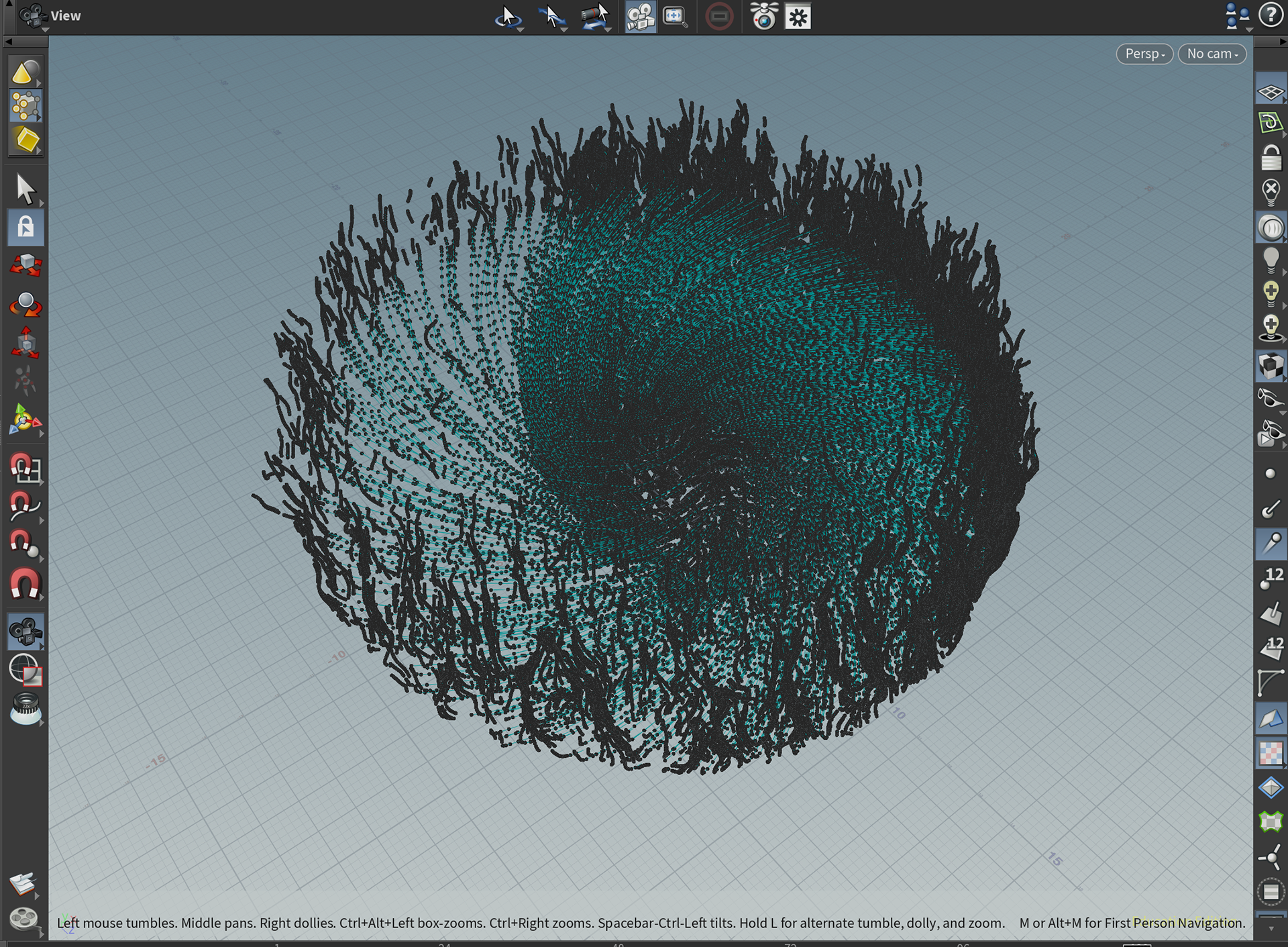Select the Geometry selection mode icon
This screenshot has height=947, width=1288.
25,105
